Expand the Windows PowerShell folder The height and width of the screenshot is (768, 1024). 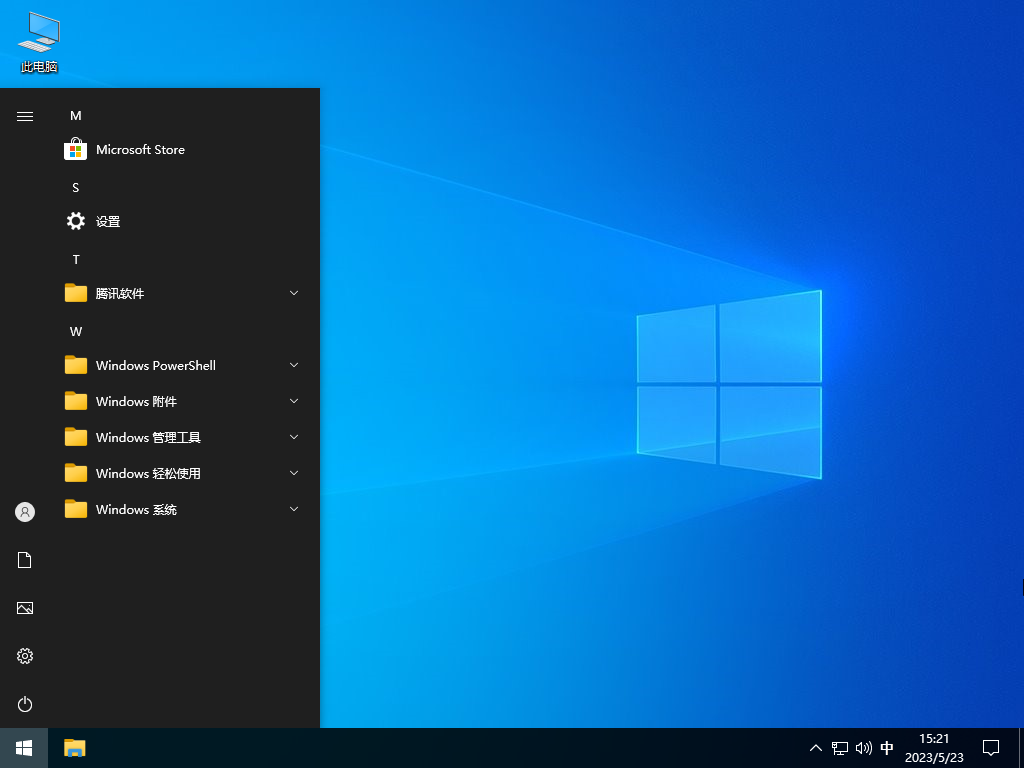pos(293,365)
